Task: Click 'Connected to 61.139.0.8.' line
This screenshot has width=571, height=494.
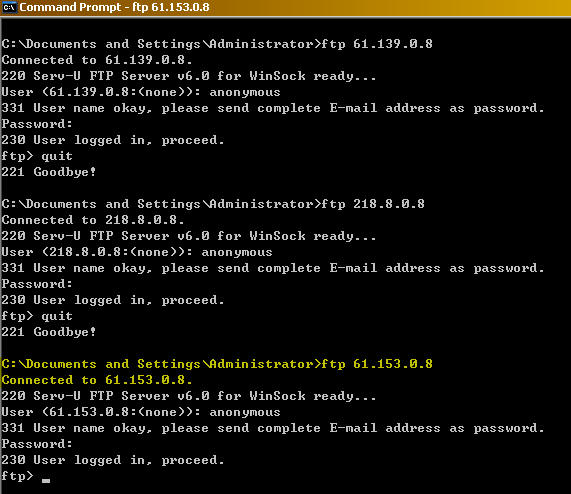Action: [x=97, y=60]
